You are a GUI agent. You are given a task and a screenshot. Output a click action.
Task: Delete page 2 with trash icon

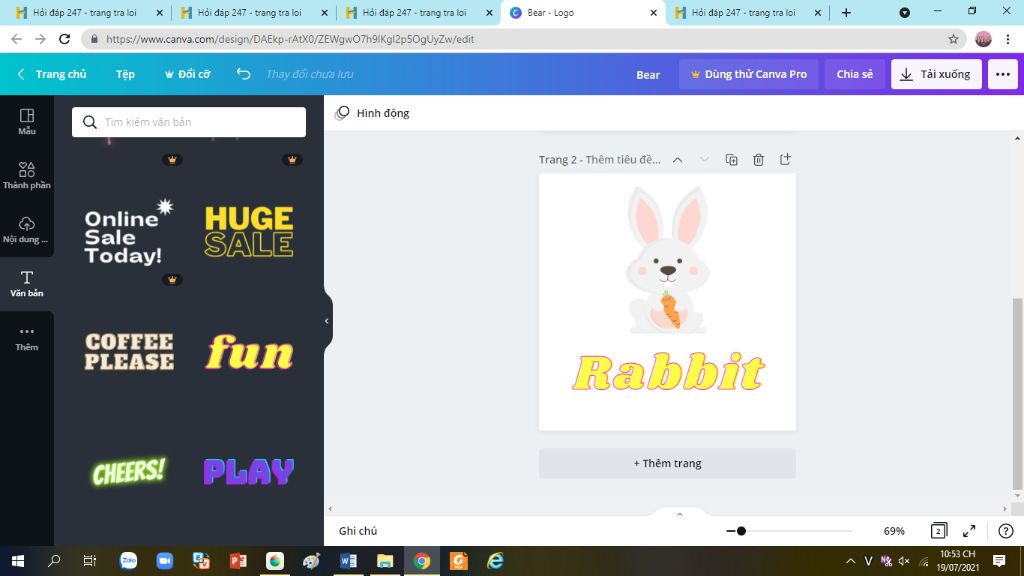click(x=758, y=159)
